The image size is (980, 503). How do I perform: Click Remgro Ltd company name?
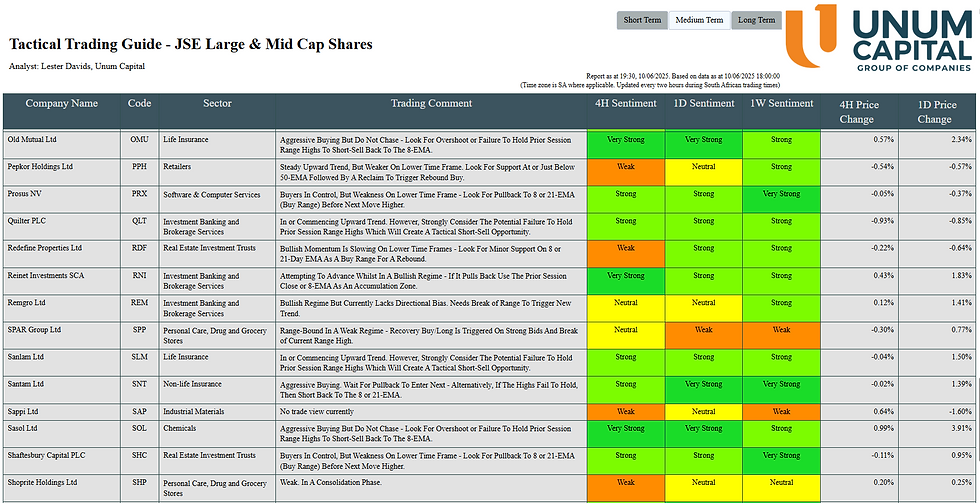26,302
